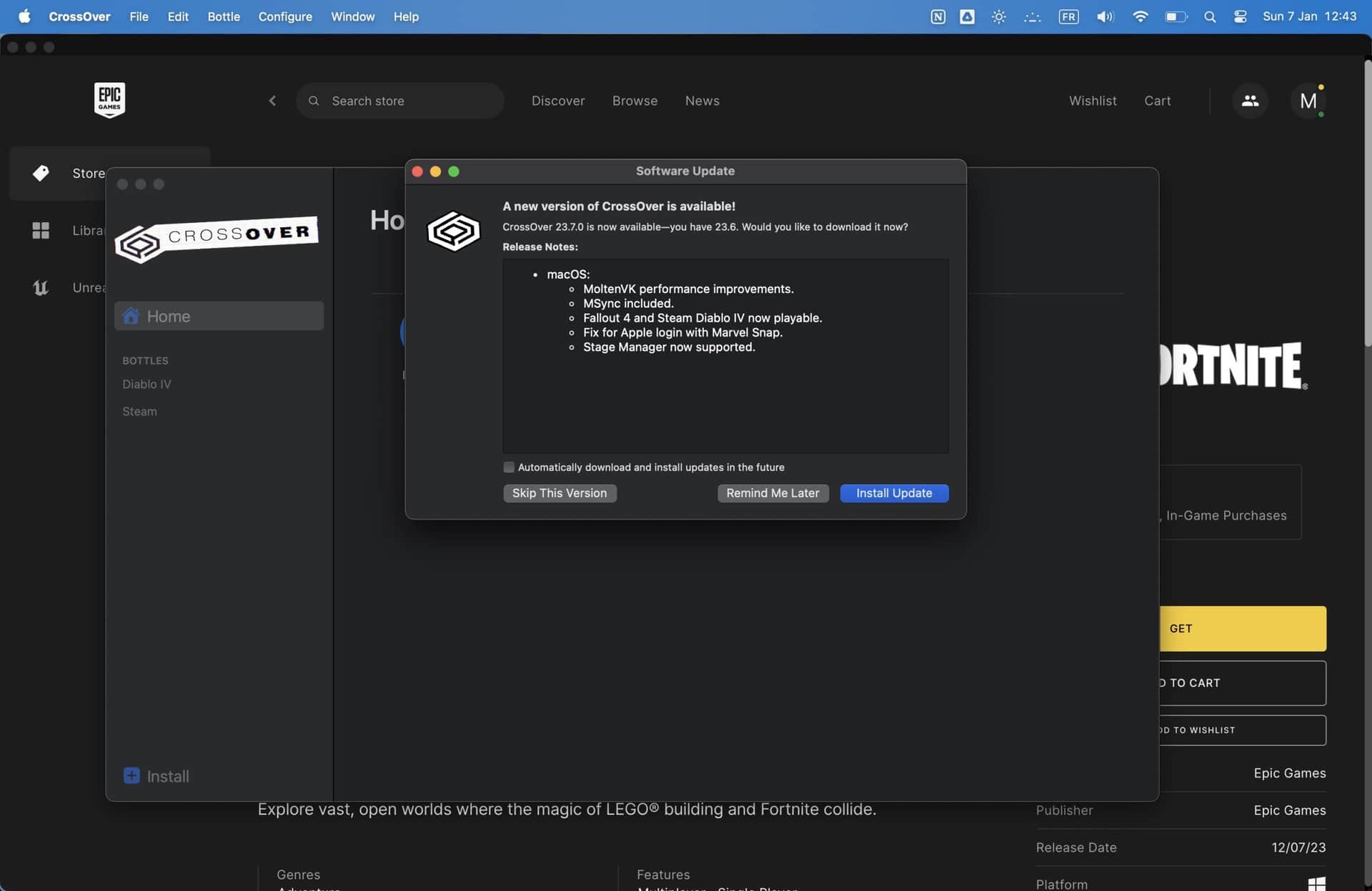1372x891 pixels.
Task: Open the Apple menu
Action: point(24,16)
